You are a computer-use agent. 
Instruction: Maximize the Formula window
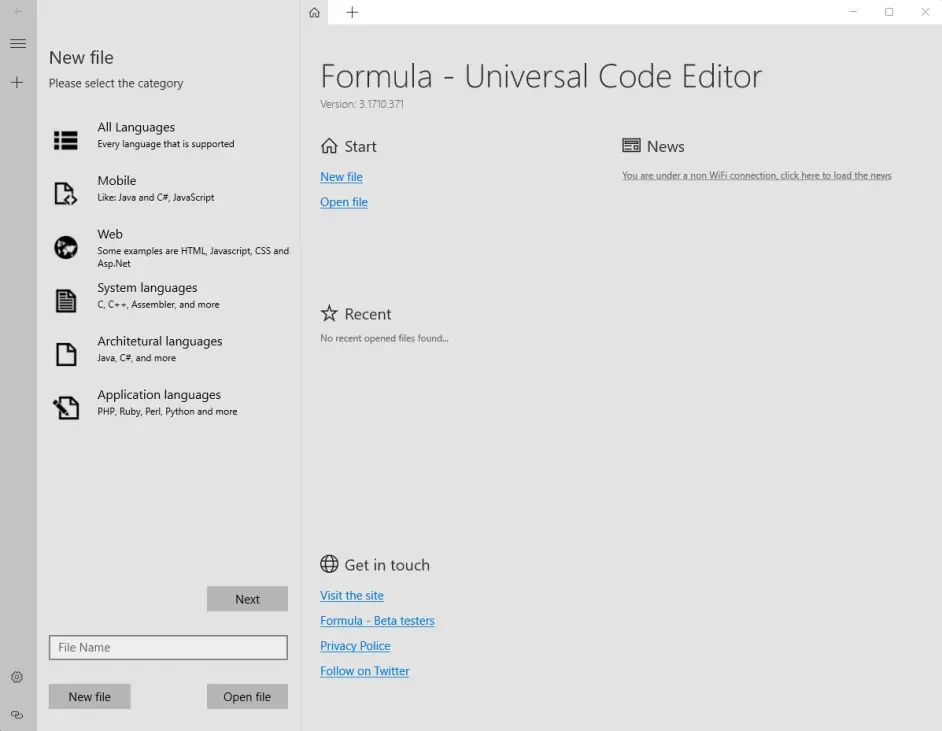tap(889, 12)
